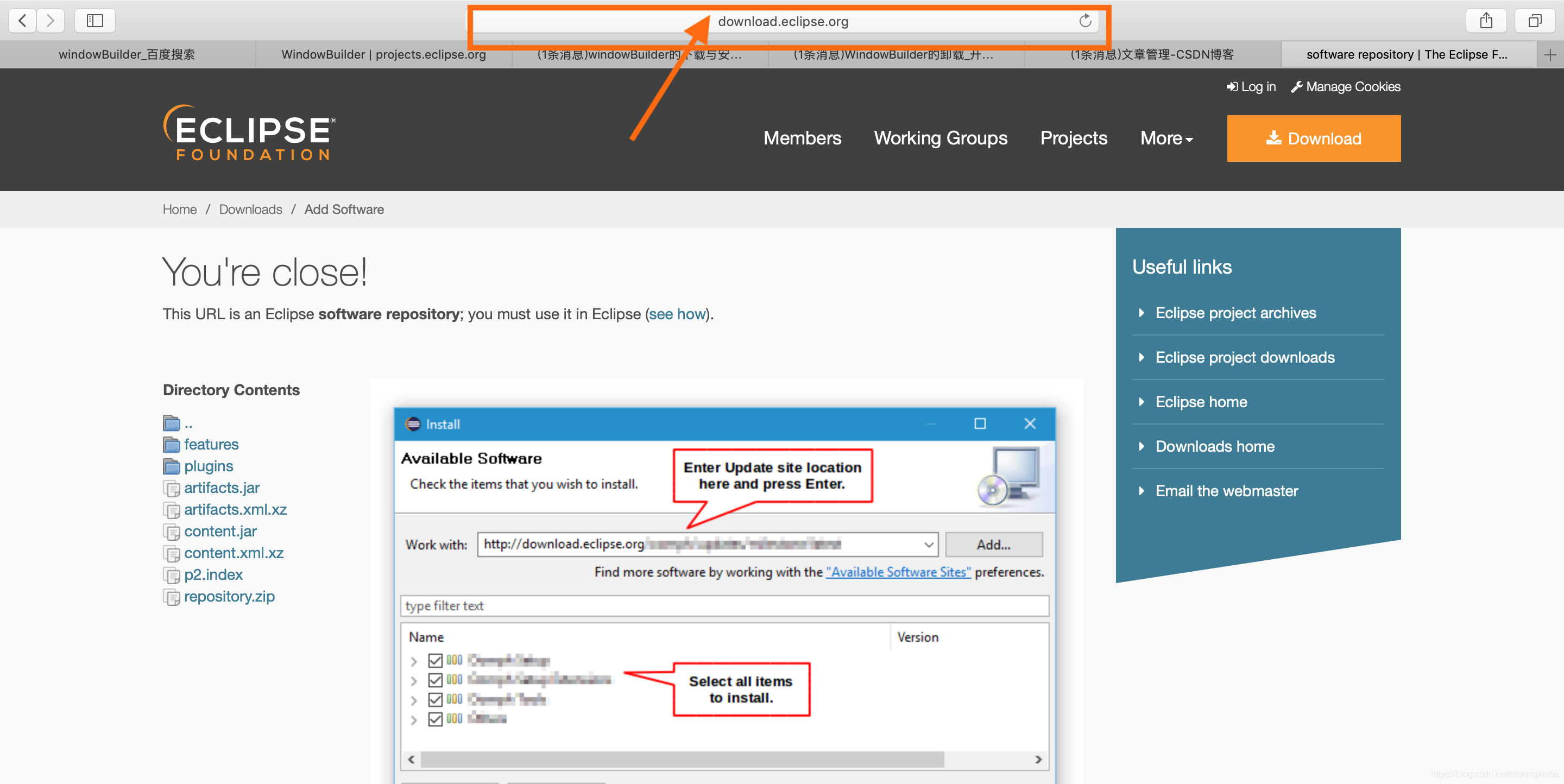The image size is (1564, 784).
Task: Open the Eclipse home link
Action: tap(1201, 402)
